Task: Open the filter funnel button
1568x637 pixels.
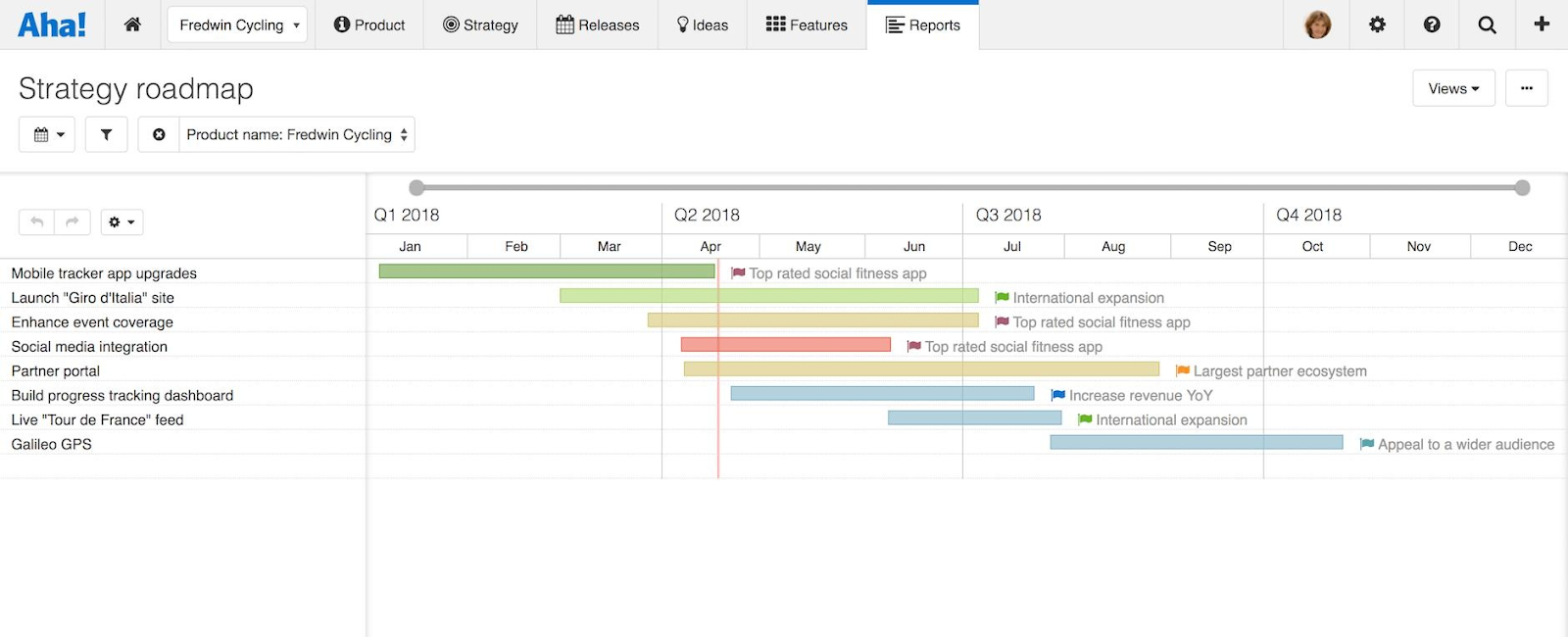Action: click(107, 134)
